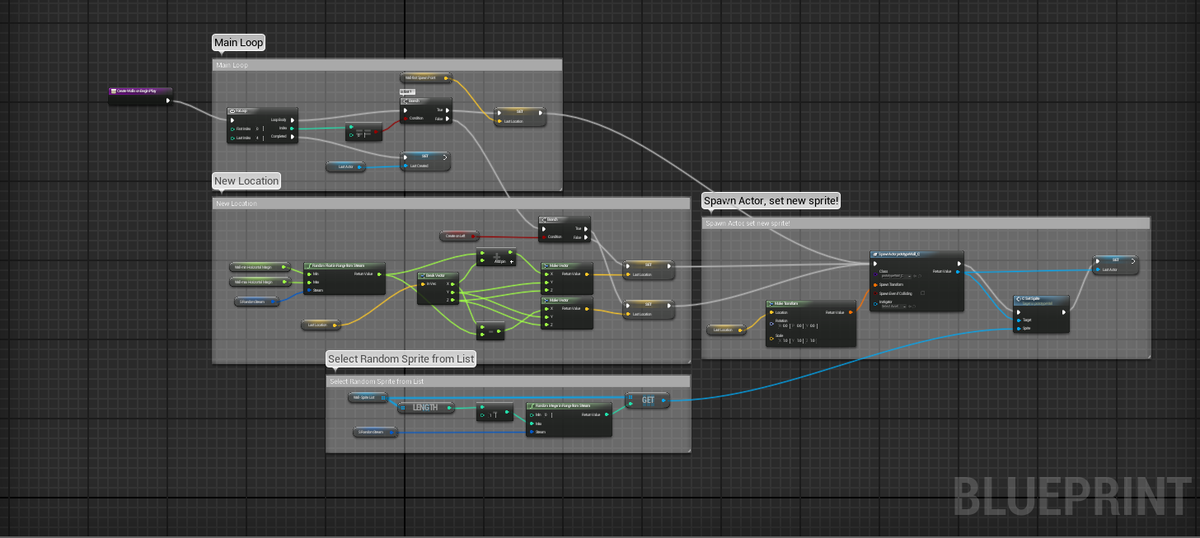This screenshot has width=1200, height=538.
Task: Select the Last Actor variable node in Main Loop
Action: click(x=346, y=167)
